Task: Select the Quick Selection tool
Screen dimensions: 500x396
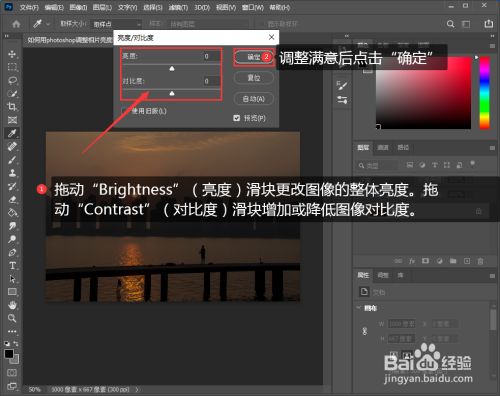Action: (12, 94)
